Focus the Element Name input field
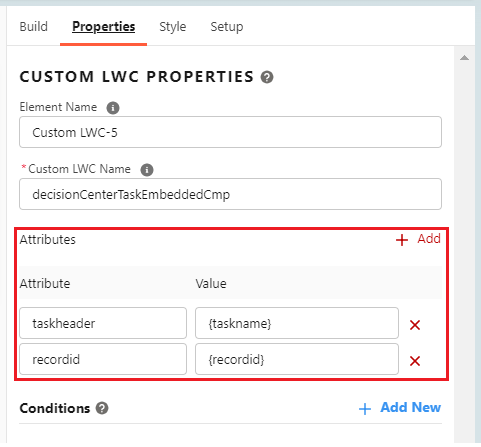This screenshot has height=447, width=481. pyautogui.click(x=231, y=132)
